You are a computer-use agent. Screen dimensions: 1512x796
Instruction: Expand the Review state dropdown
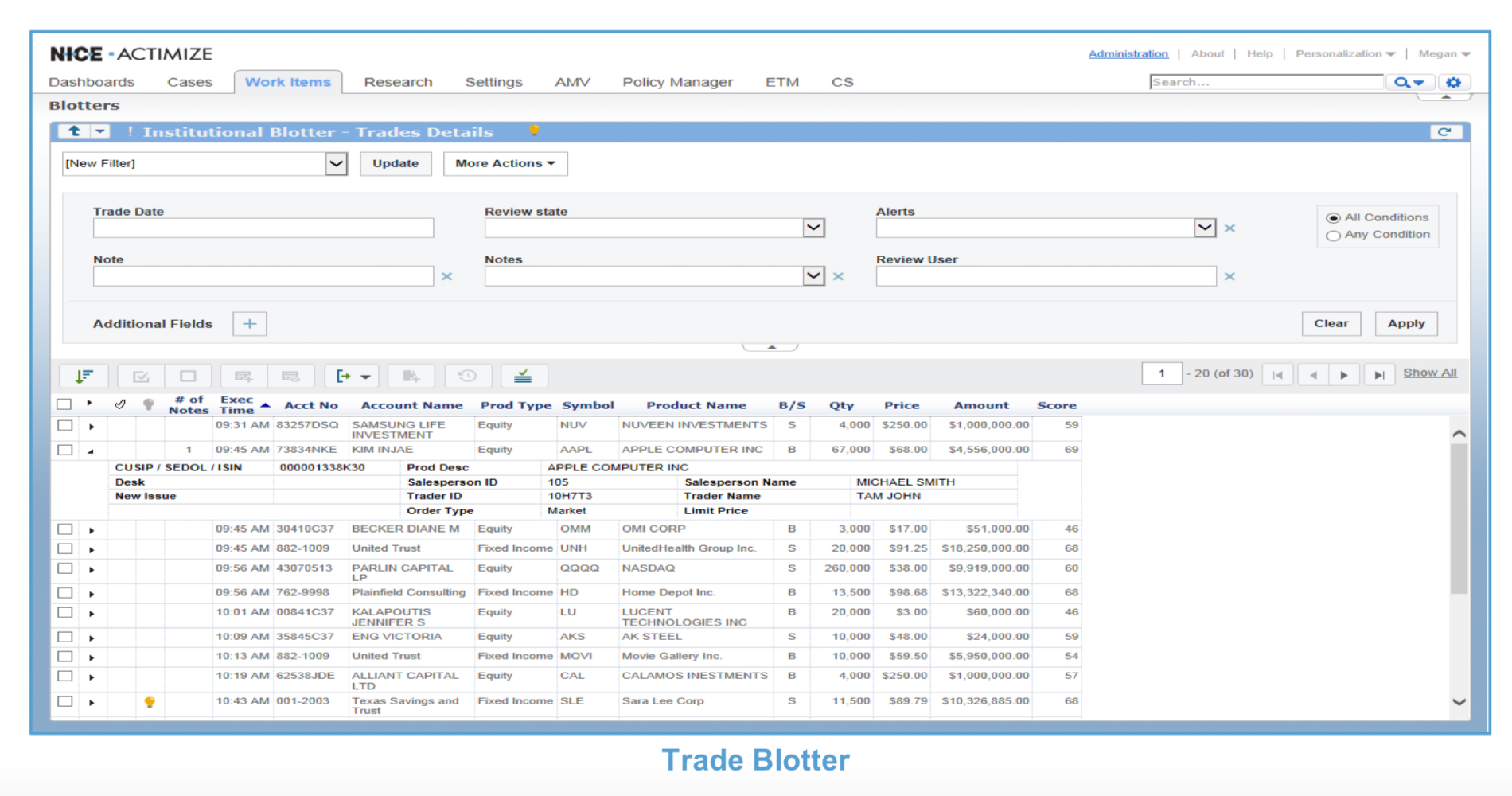pyautogui.click(x=813, y=228)
